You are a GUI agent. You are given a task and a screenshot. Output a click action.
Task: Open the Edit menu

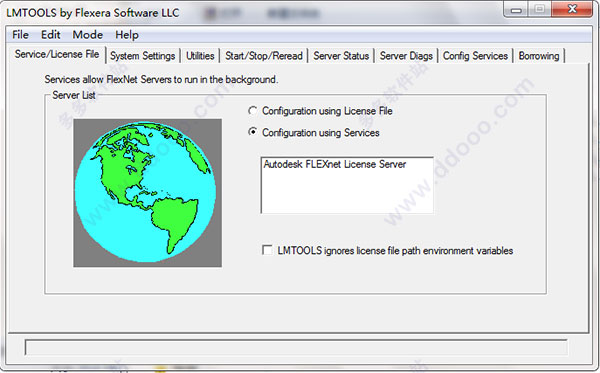coord(51,35)
